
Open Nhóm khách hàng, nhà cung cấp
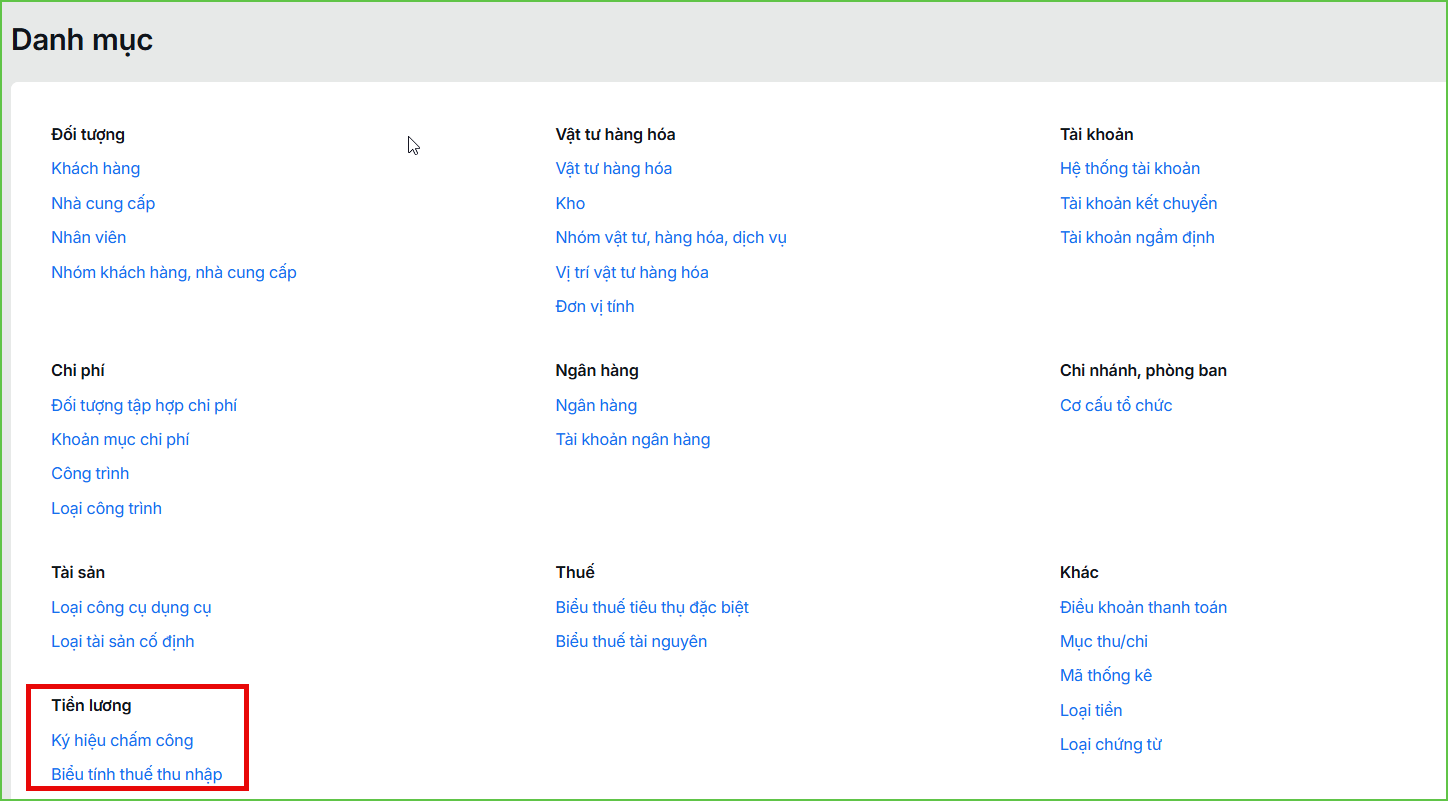(x=174, y=272)
